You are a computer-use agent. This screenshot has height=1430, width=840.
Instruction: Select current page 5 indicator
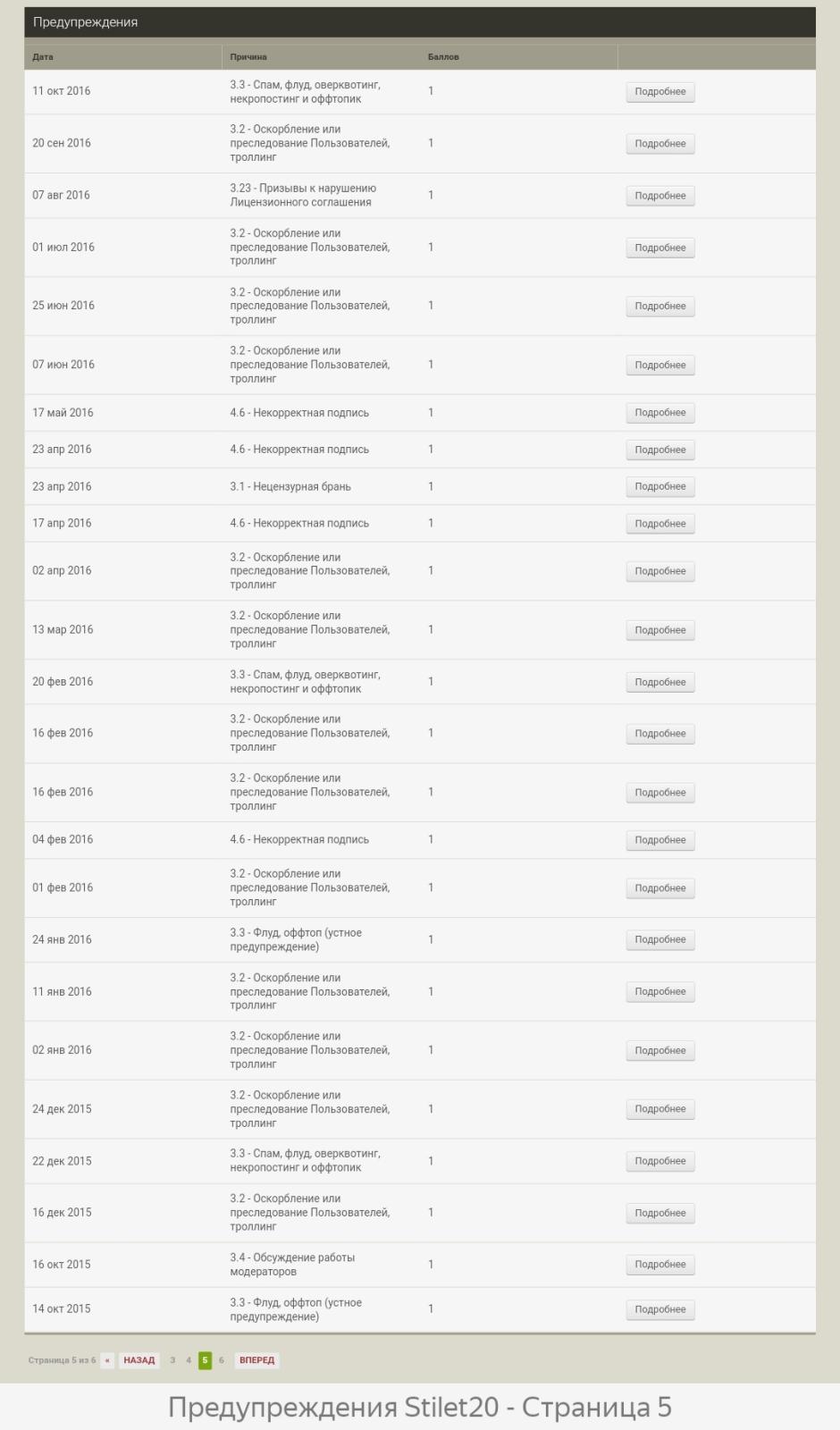coord(205,1360)
